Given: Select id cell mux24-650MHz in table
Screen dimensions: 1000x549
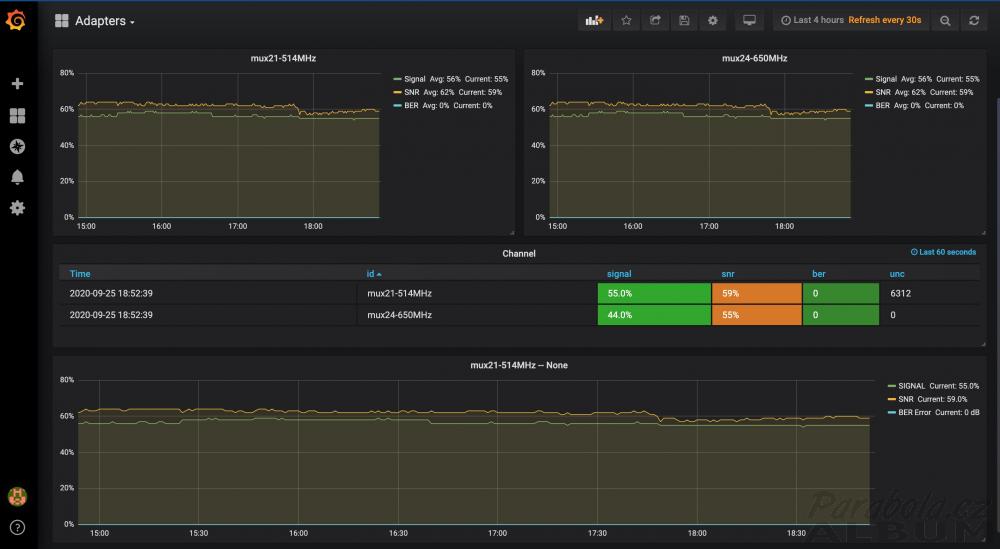Looking at the screenshot, I should click(x=399, y=315).
